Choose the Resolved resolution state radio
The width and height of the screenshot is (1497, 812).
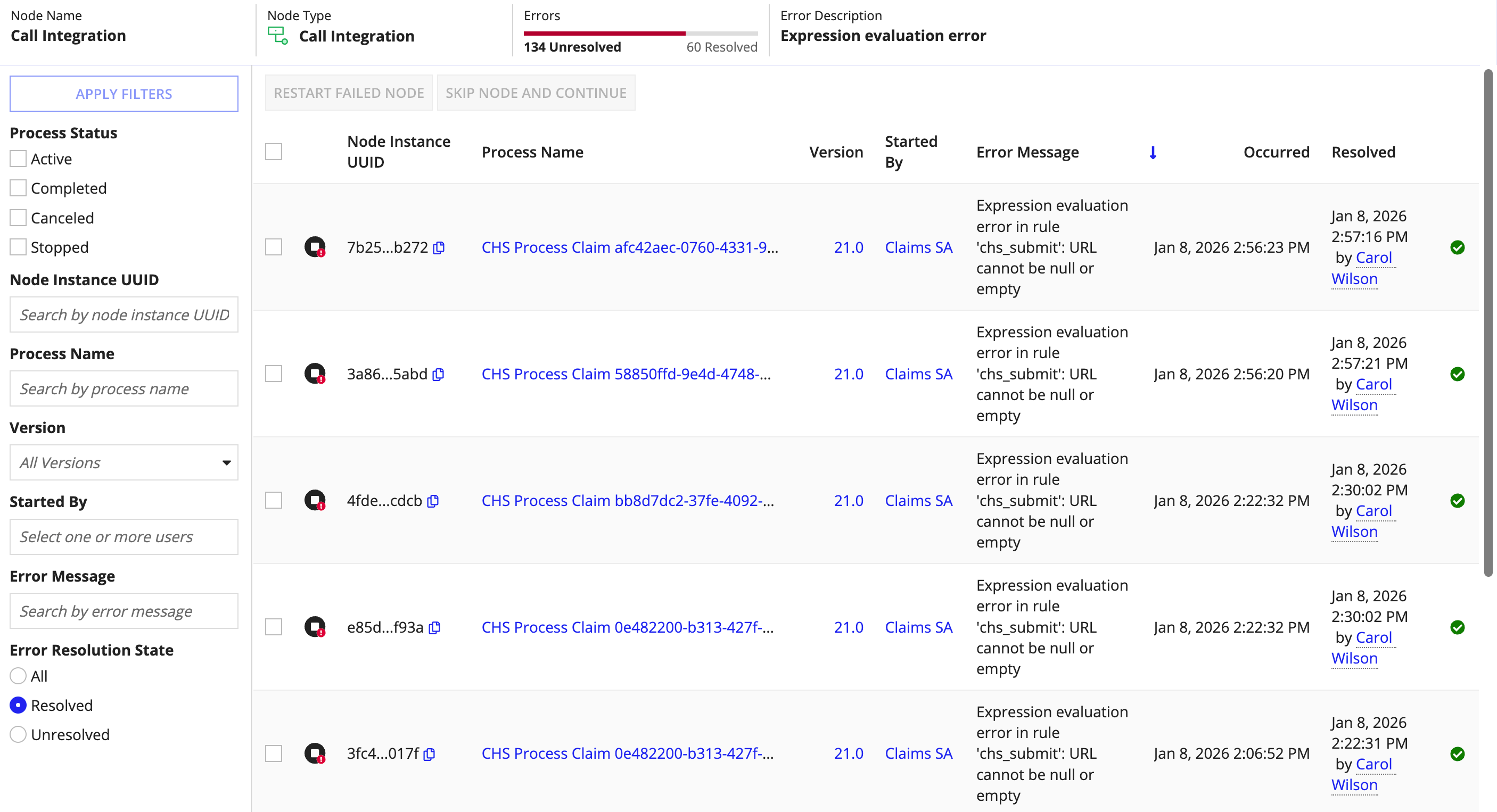[18, 706]
